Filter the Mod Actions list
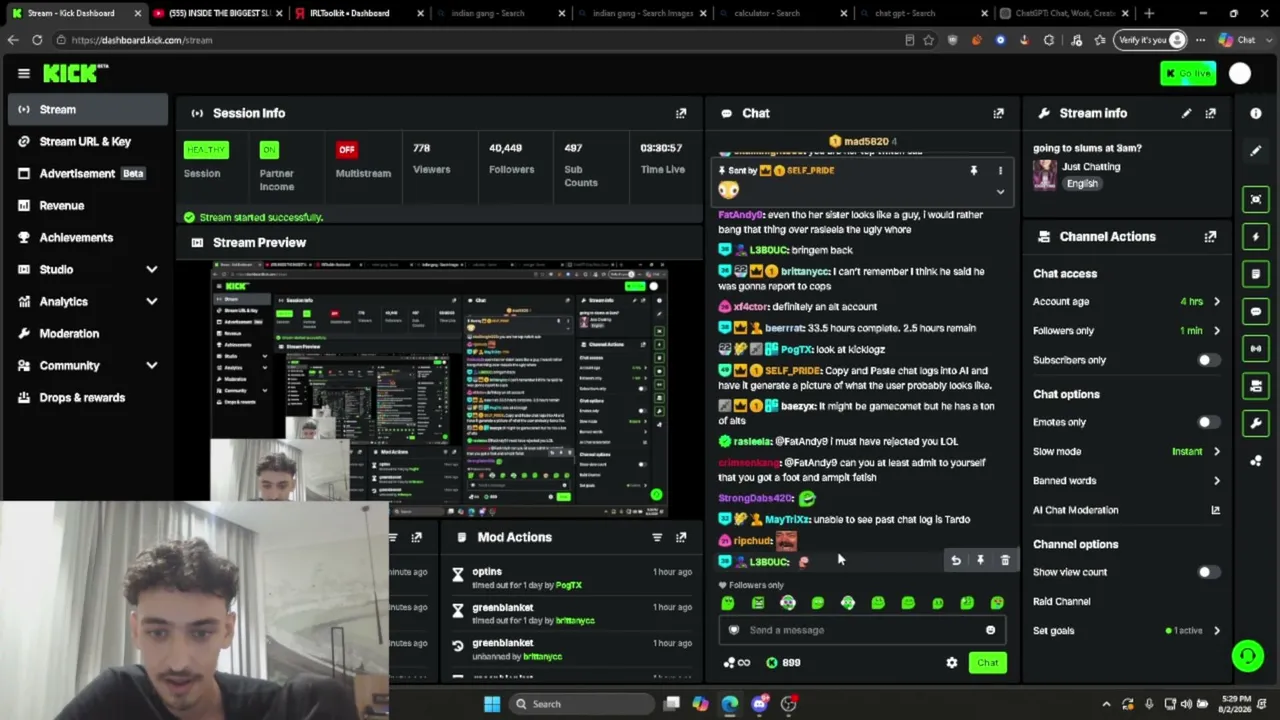The height and width of the screenshot is (720, 1280). pyautogui.click(x=657, y=537)
